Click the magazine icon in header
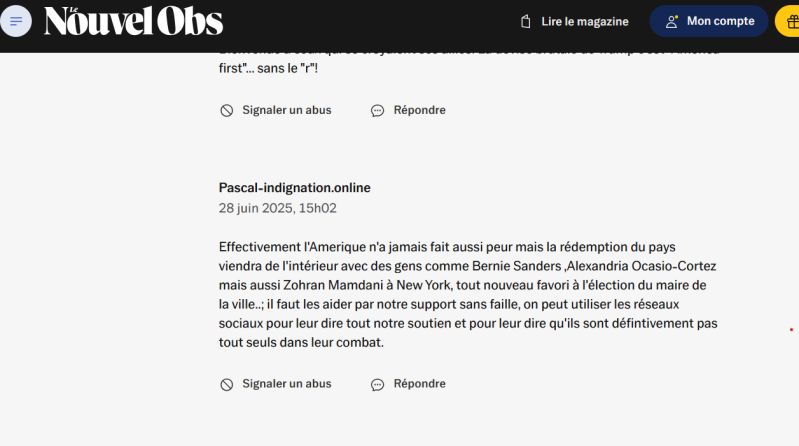The width and height of the screenshot is (799, 446). click(526, 21)
